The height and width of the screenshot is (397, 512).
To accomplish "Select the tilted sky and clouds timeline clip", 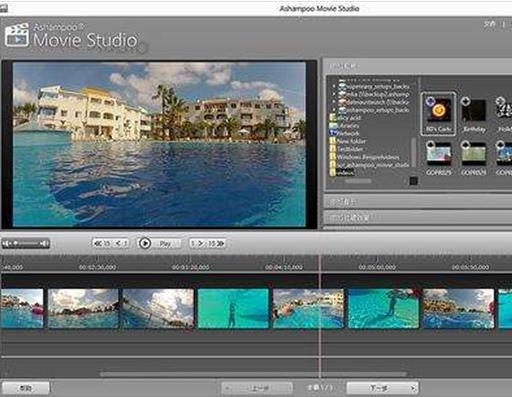I will (158, 309).
